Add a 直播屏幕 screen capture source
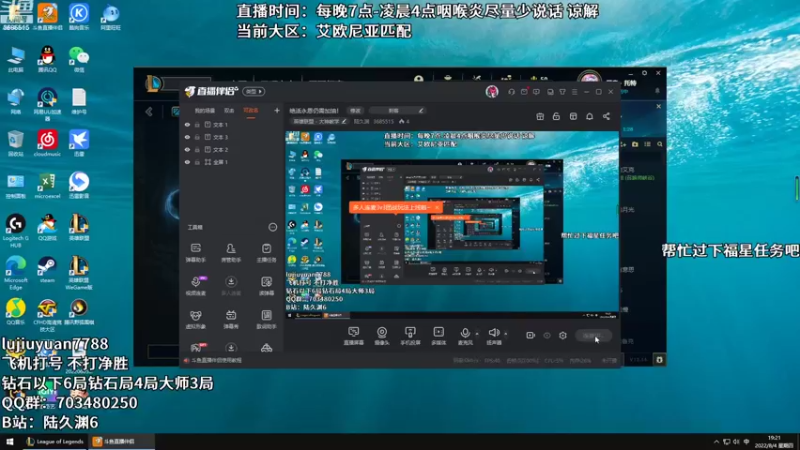Viewport: 800px width, 450px height. (x=354, y=336)
